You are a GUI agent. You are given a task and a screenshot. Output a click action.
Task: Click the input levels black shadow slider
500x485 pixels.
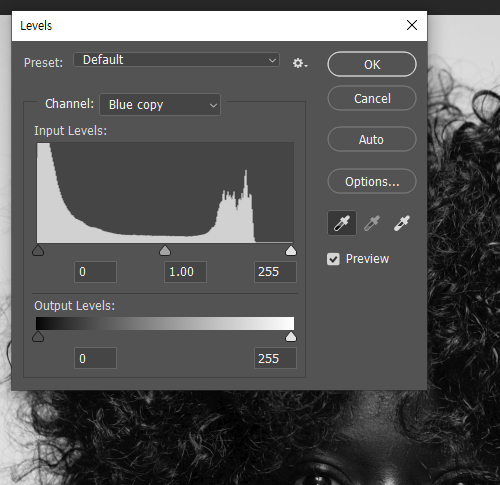[38, 251]
